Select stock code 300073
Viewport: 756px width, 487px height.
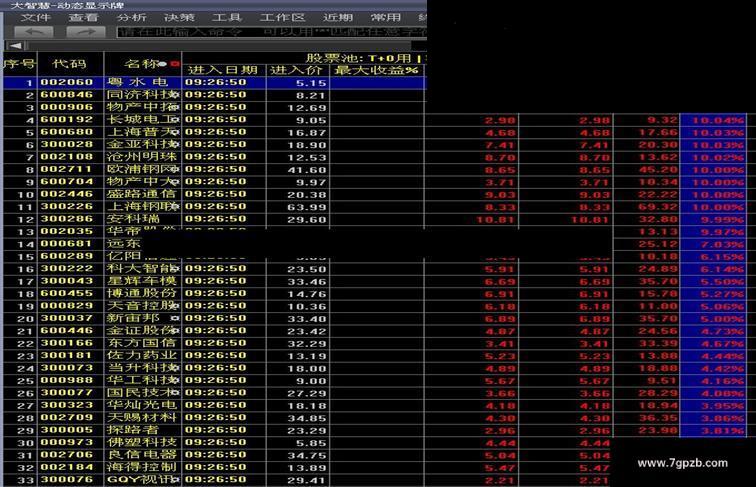pyautogui.click(x=67, y=368)
